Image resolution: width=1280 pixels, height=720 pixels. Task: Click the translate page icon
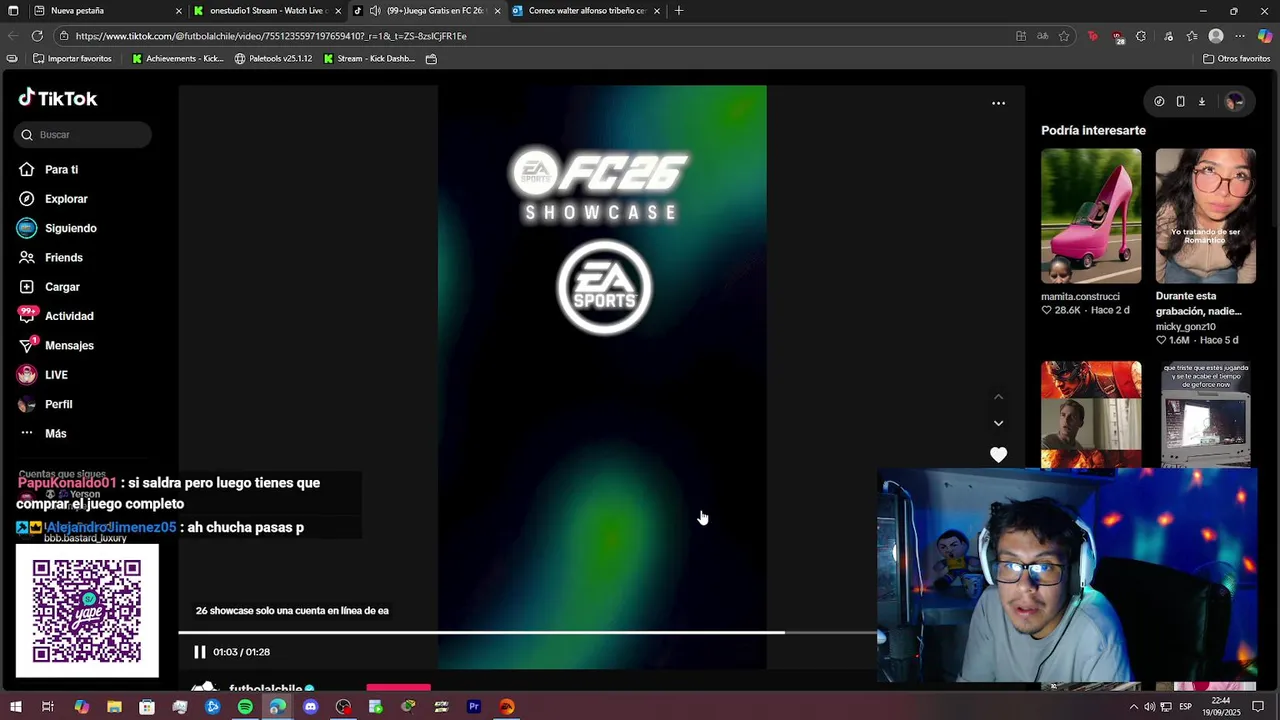1042,36
